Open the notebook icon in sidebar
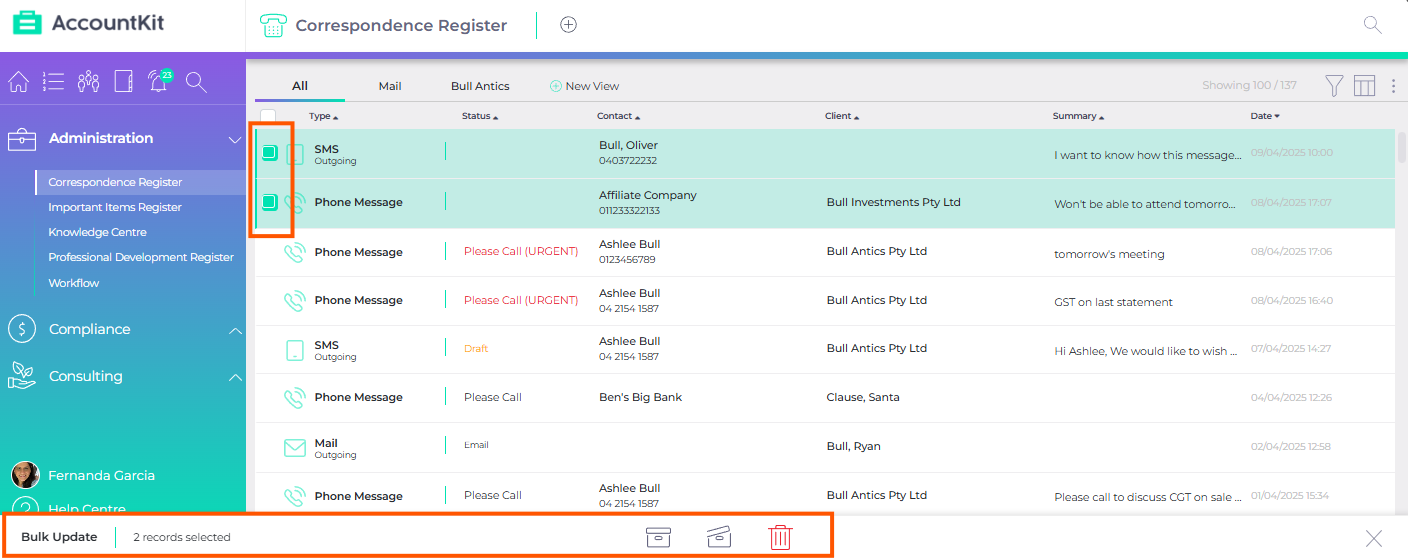1408x558 pixels. point(124,82)
